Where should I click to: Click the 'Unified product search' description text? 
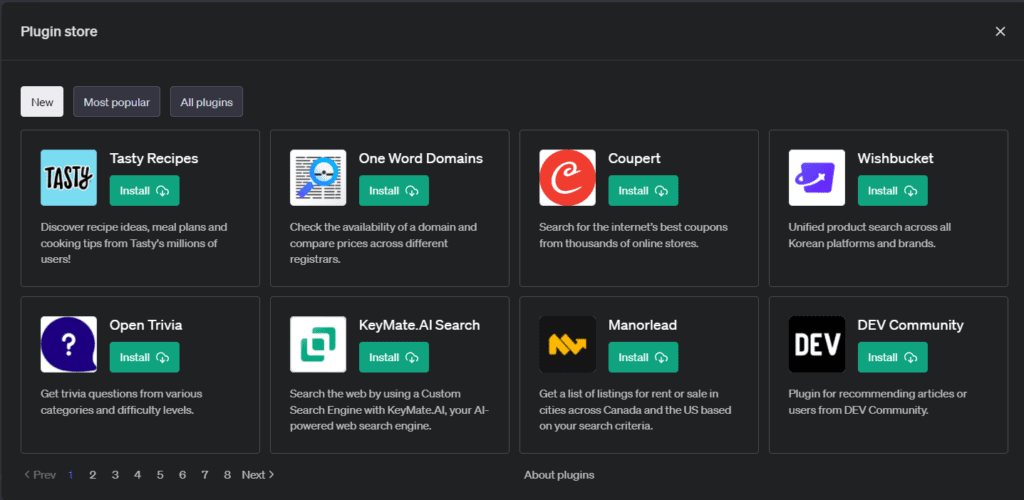(870, 236)
